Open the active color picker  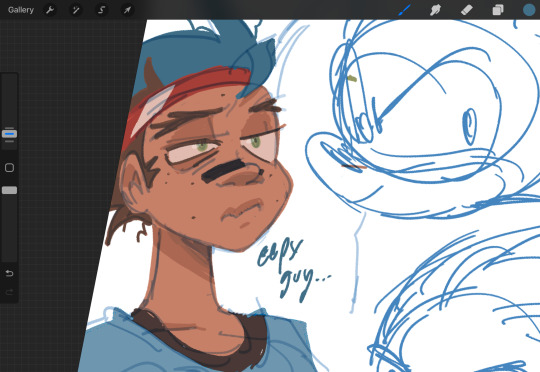(529, 10)
